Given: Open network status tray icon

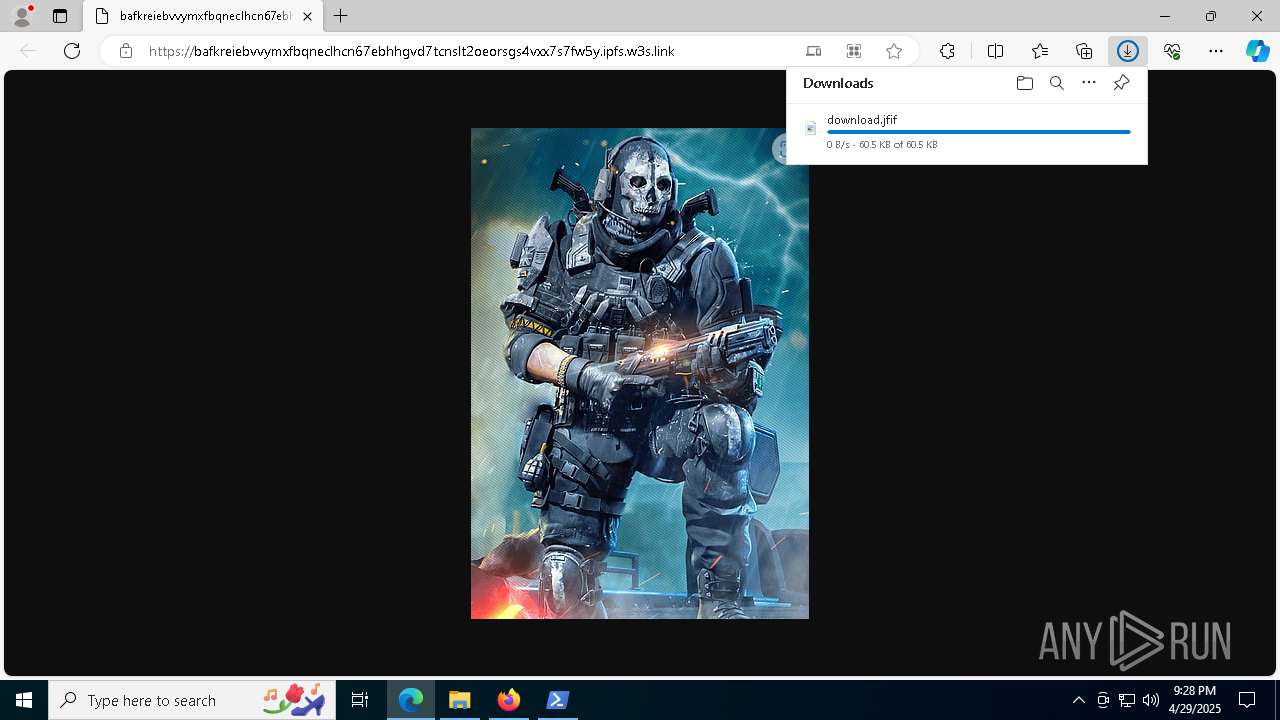Looking at the screenshot, I should pos(1127,700).
